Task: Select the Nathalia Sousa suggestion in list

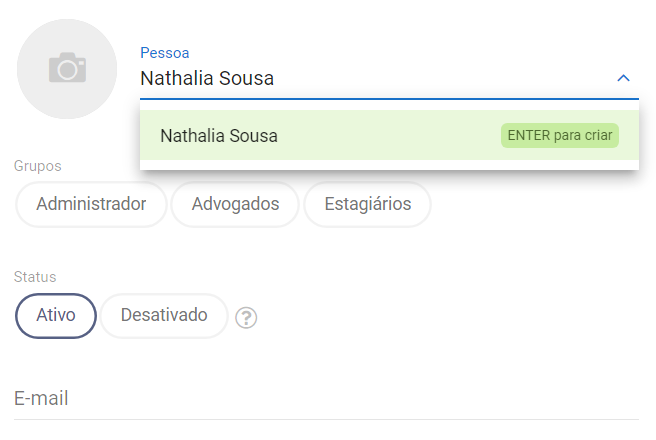Action: (219, 135)
